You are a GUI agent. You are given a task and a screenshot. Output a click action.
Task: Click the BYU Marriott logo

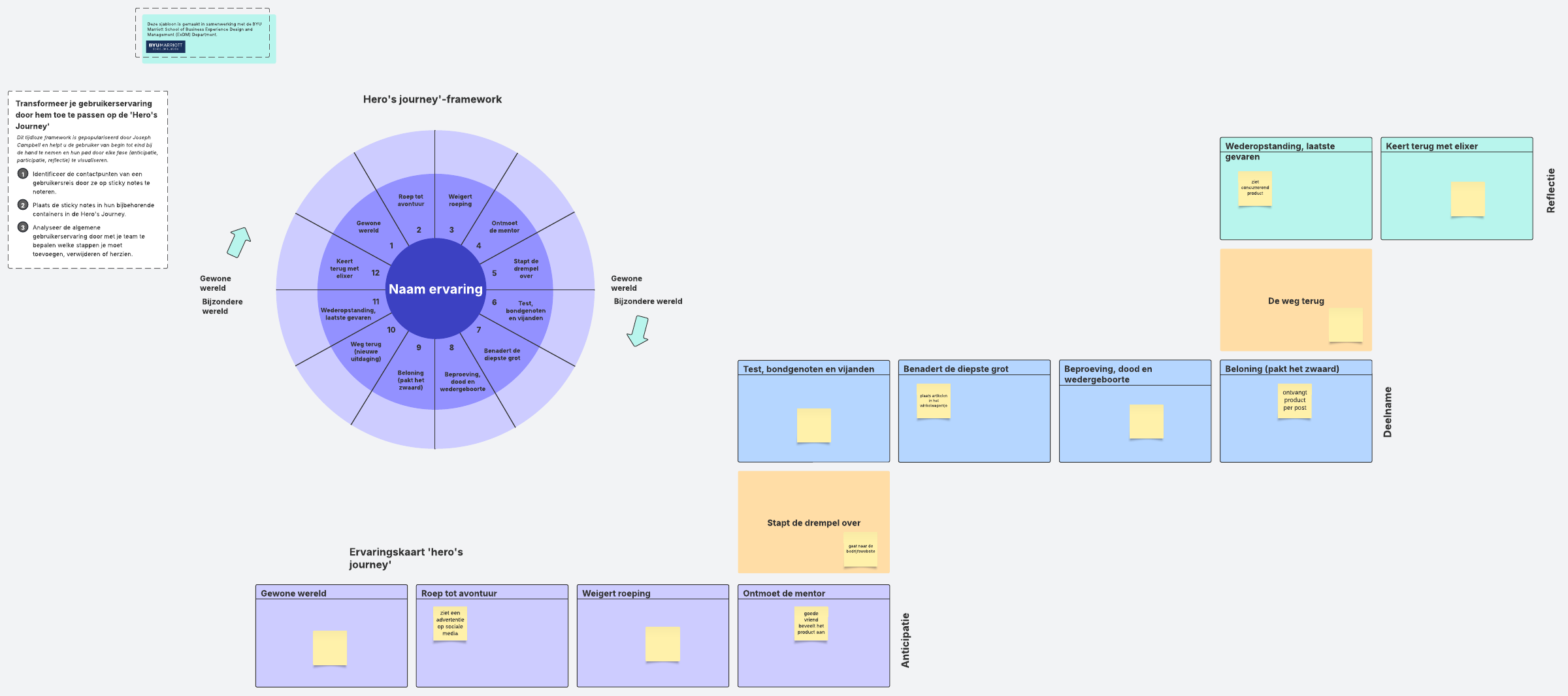tap(165, 46)
